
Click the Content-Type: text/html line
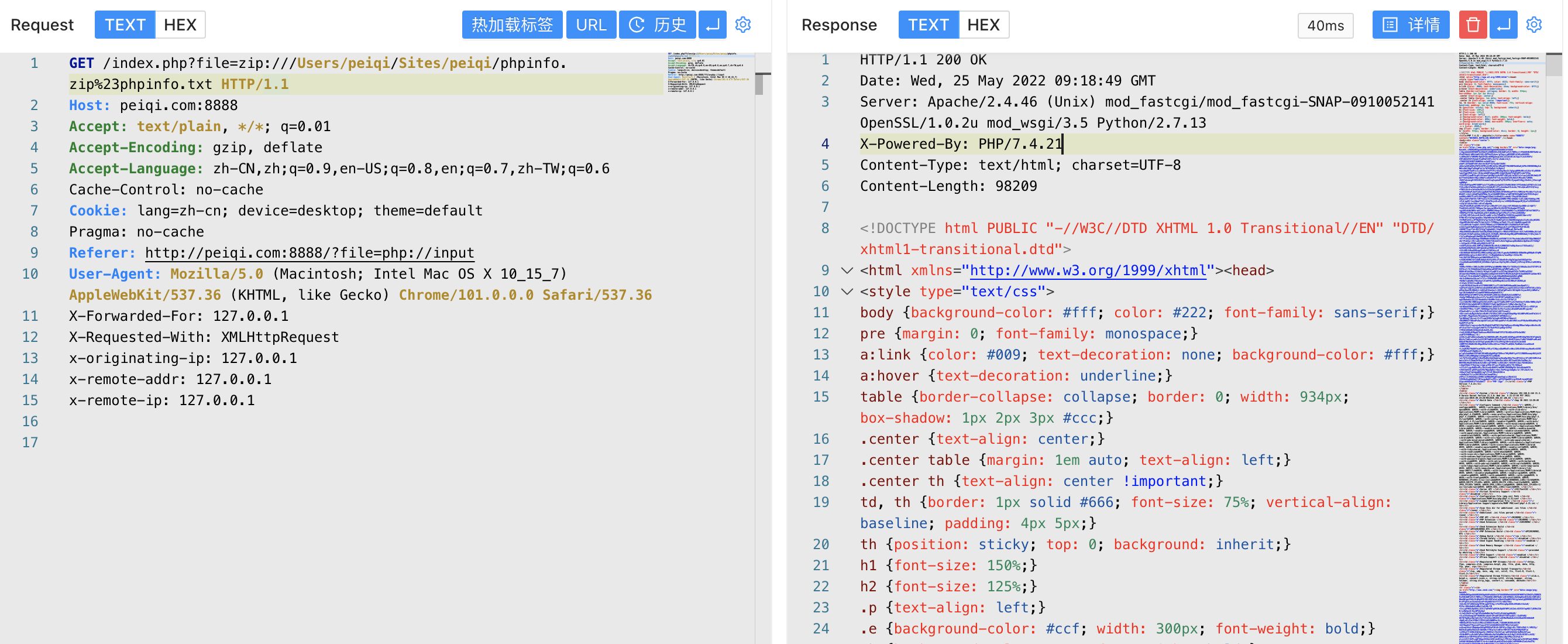[1020, 165]
